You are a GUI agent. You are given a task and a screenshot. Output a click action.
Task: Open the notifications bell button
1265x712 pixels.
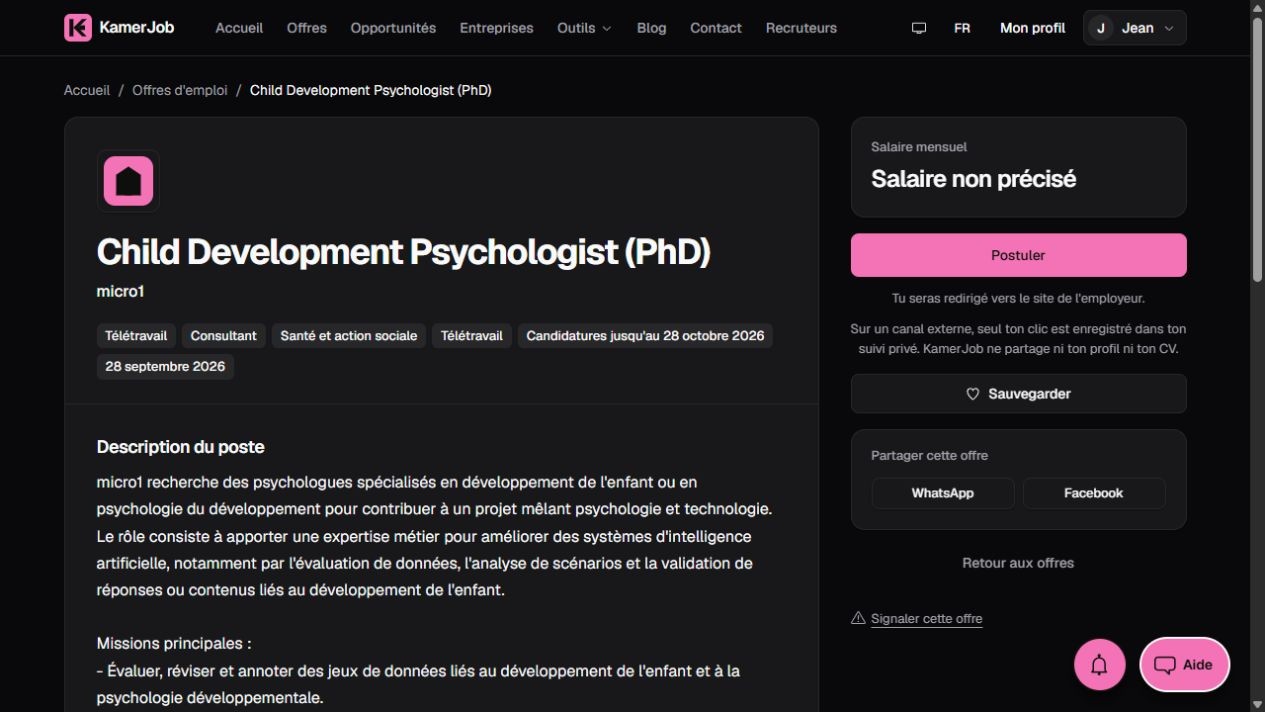click(1099, 665)
